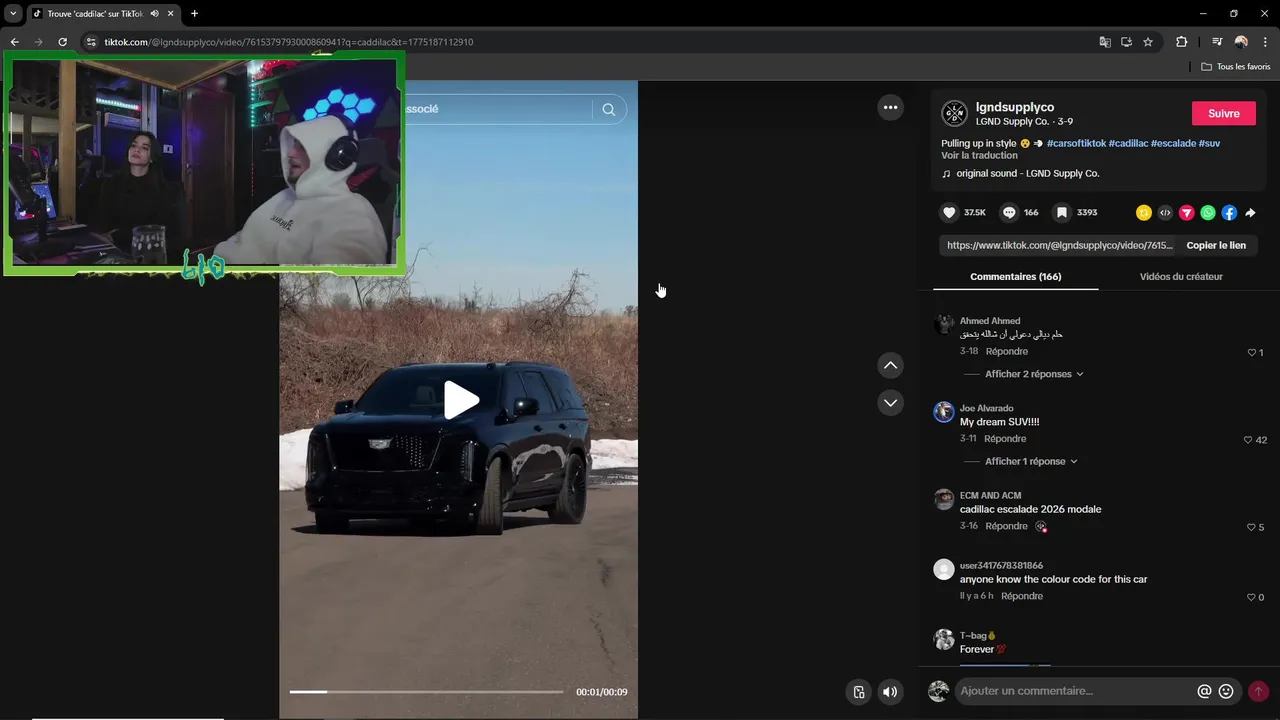Follow lgndsupplyco with Suivre button
This screenshot has height=720, width=1280.
(1223, 113)
